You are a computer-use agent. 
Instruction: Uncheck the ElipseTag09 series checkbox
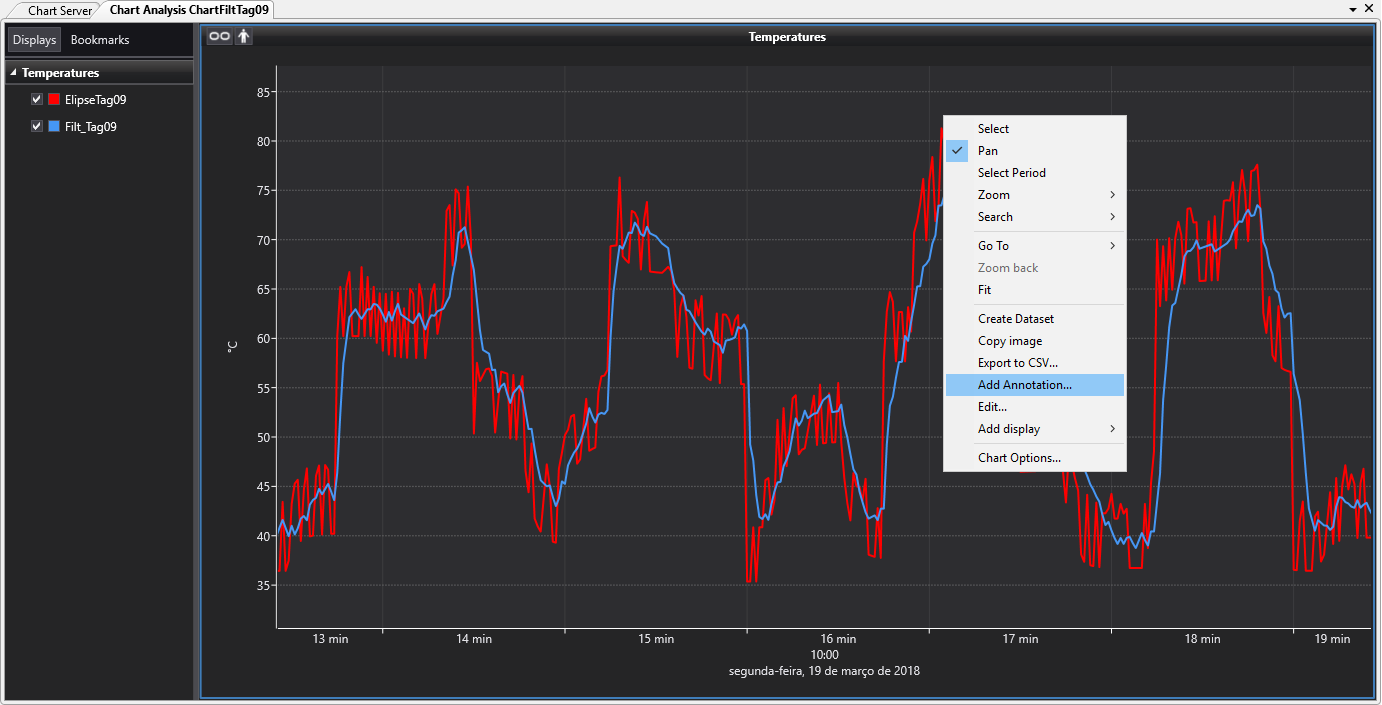pyautogui.click(x=37, y=100)
